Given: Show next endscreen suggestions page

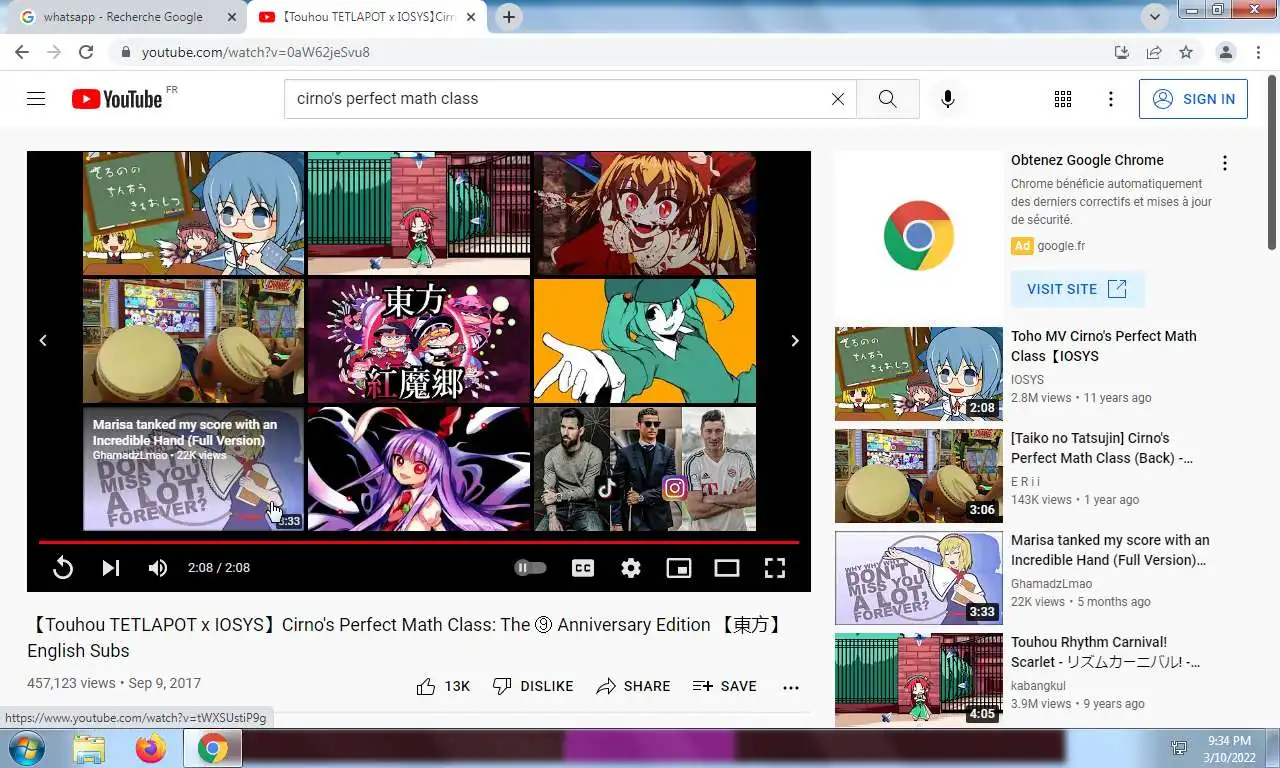Looking at the screenshot, I should coord(795,341).
